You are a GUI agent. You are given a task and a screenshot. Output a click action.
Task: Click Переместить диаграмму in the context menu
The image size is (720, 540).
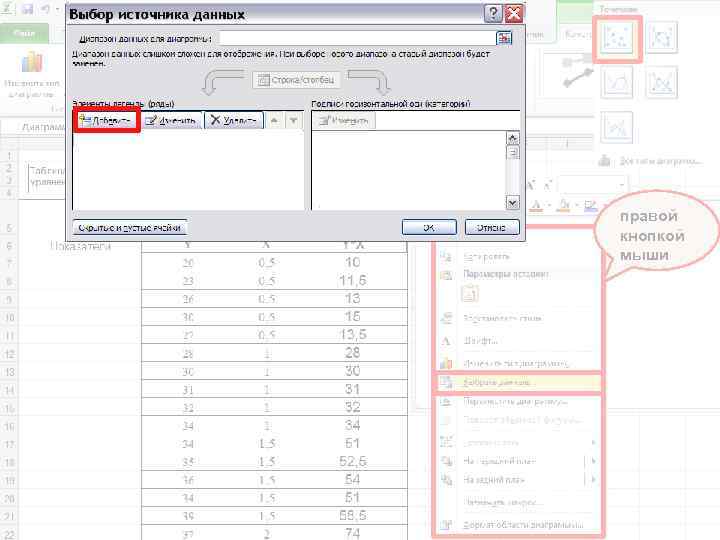(x=517, y=402)
